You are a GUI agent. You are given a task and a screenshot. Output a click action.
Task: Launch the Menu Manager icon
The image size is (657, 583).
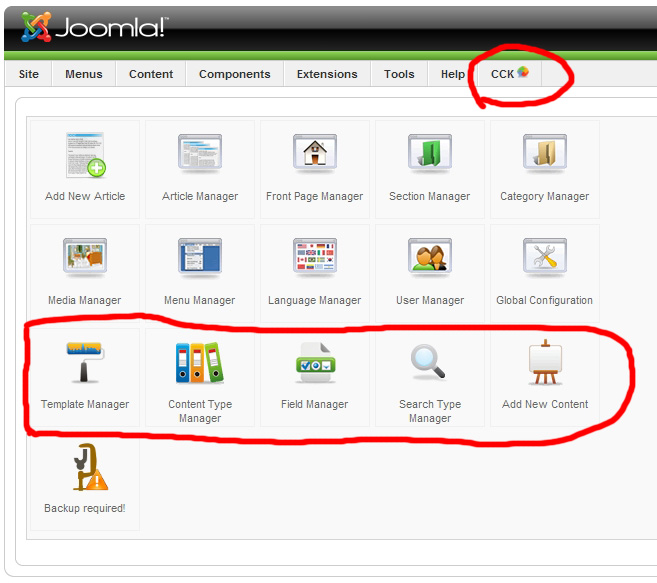[x=200, y=256]
